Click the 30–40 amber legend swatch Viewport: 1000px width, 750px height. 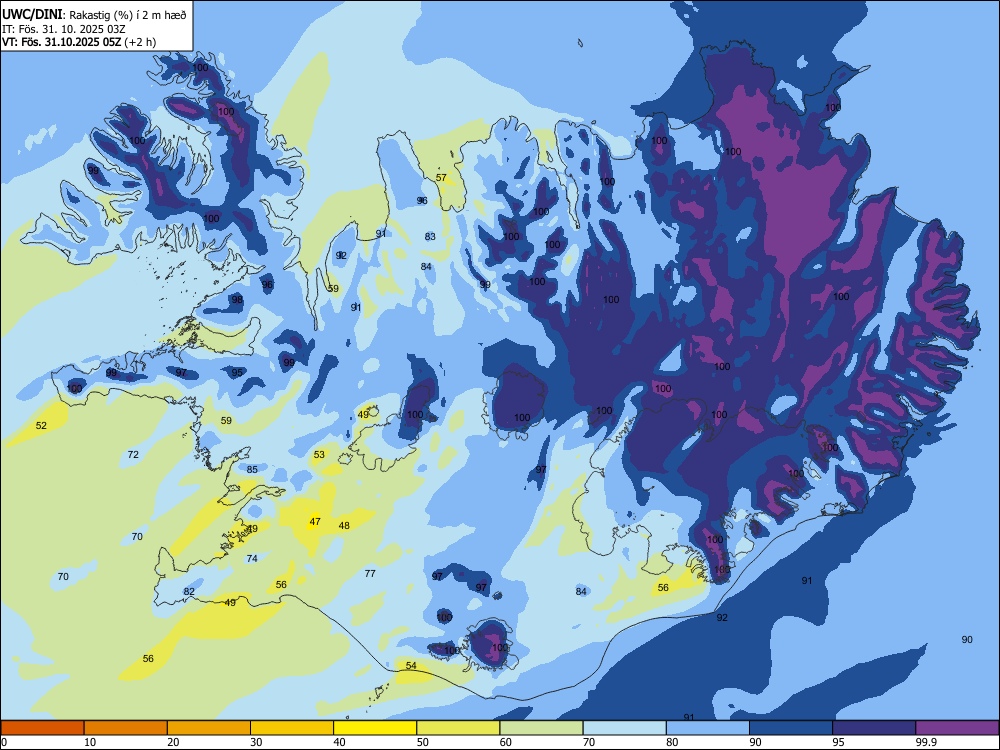point(292,728)
